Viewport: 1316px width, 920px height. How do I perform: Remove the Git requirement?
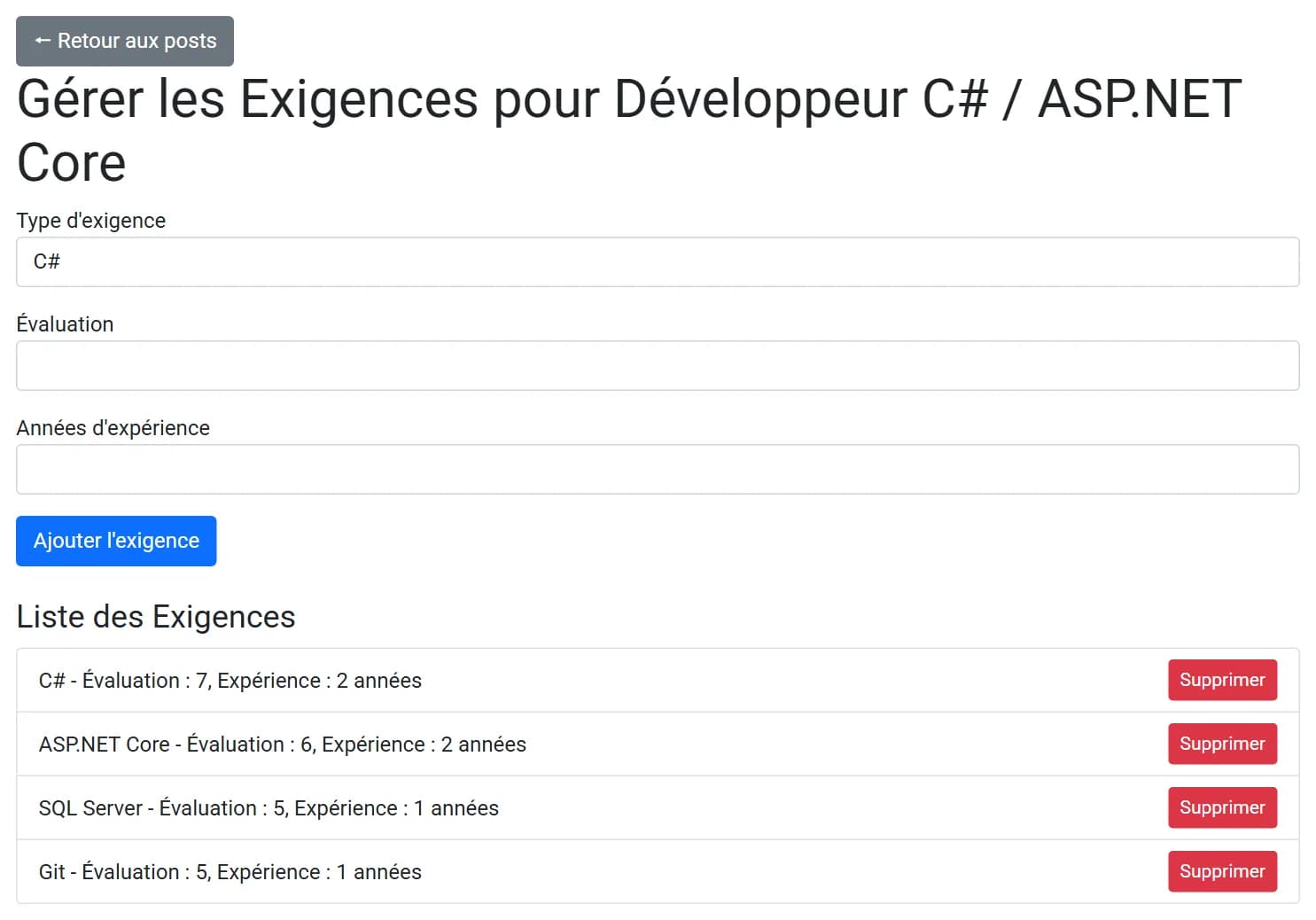[x=1222, y=871]
